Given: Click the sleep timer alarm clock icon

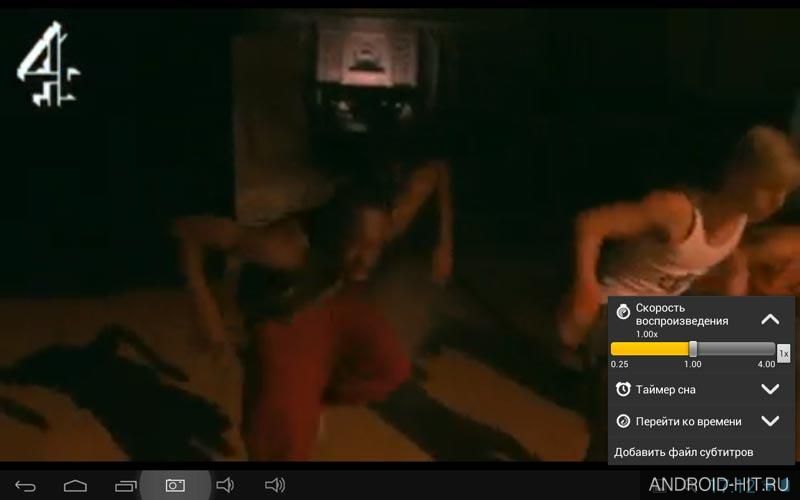Looking at the screenshot, I should [623, 389].
